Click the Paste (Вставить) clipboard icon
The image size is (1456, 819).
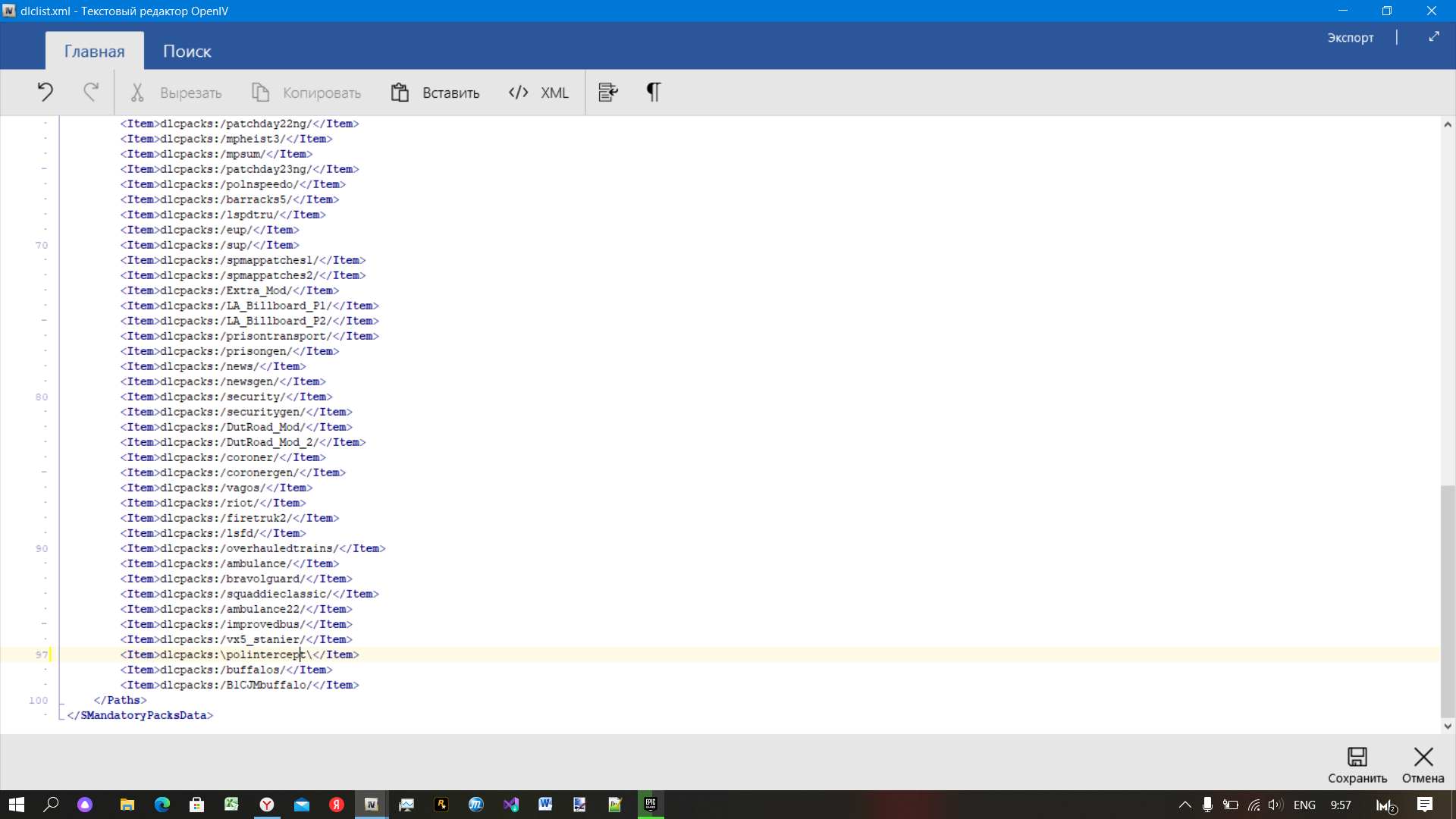point(400,93)
